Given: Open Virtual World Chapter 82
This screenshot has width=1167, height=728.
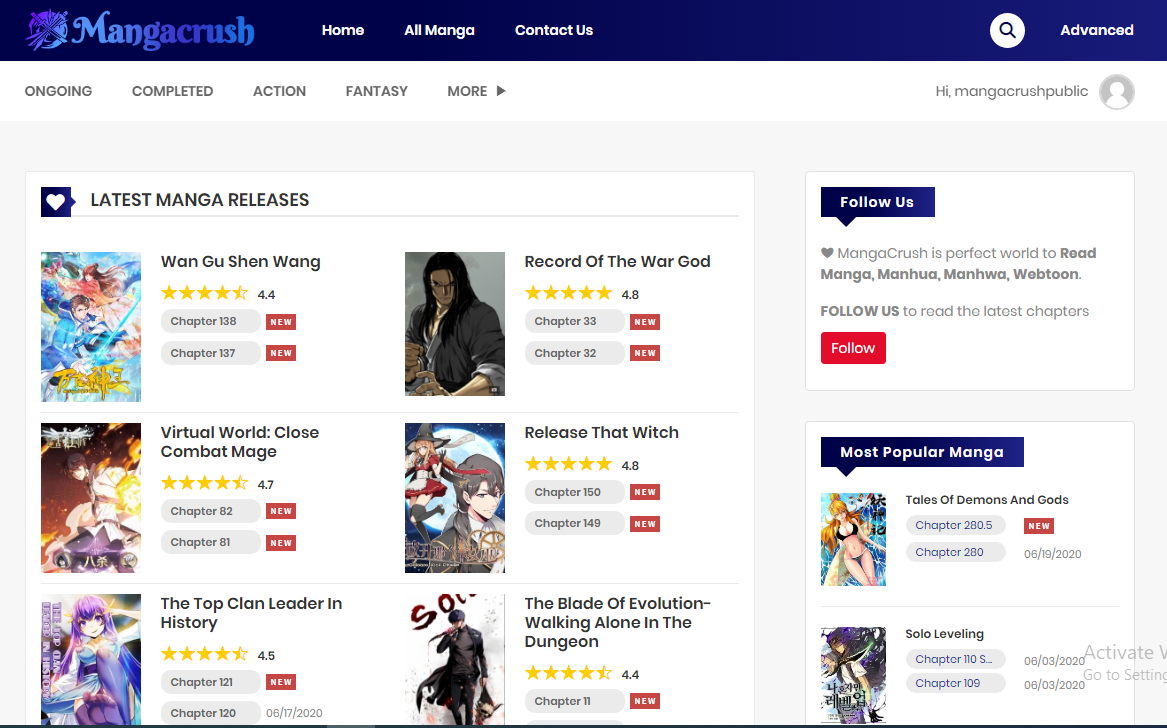Looking at the screenshot, I should 211,511.
